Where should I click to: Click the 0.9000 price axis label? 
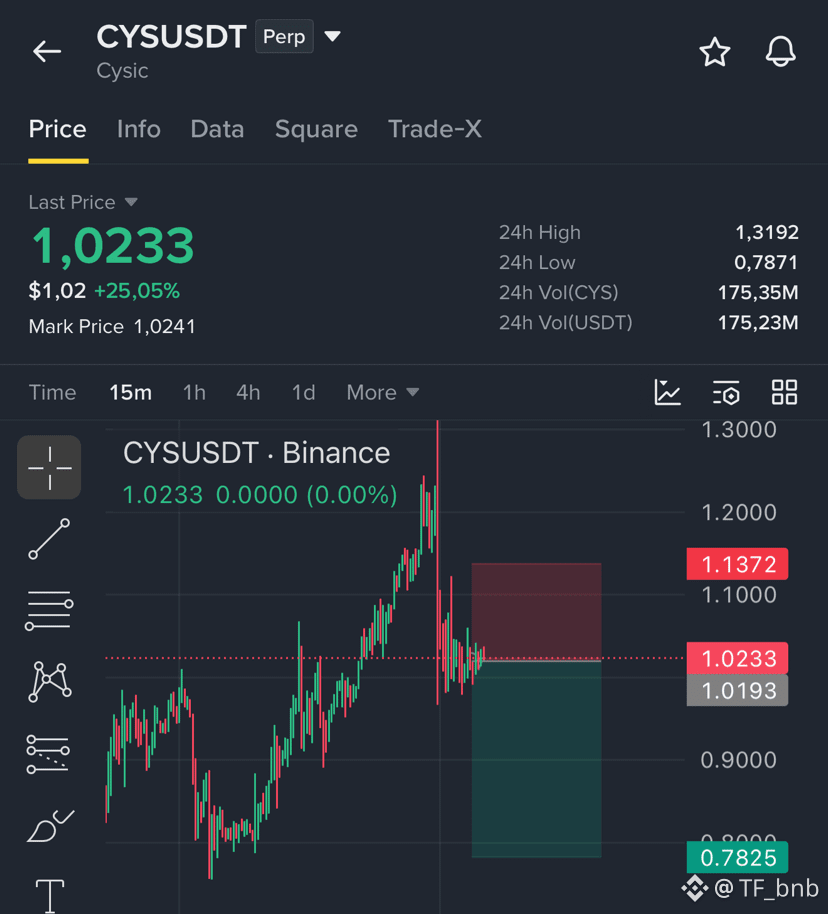(739, 760)
